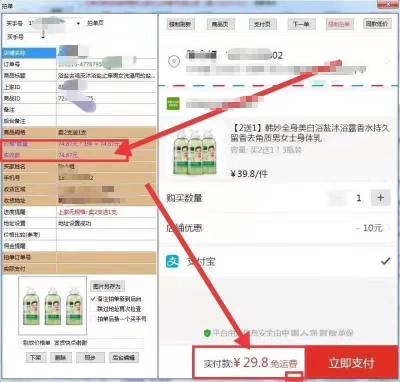
Task: Click the 删除 delete button
Action: pos(60,358)
